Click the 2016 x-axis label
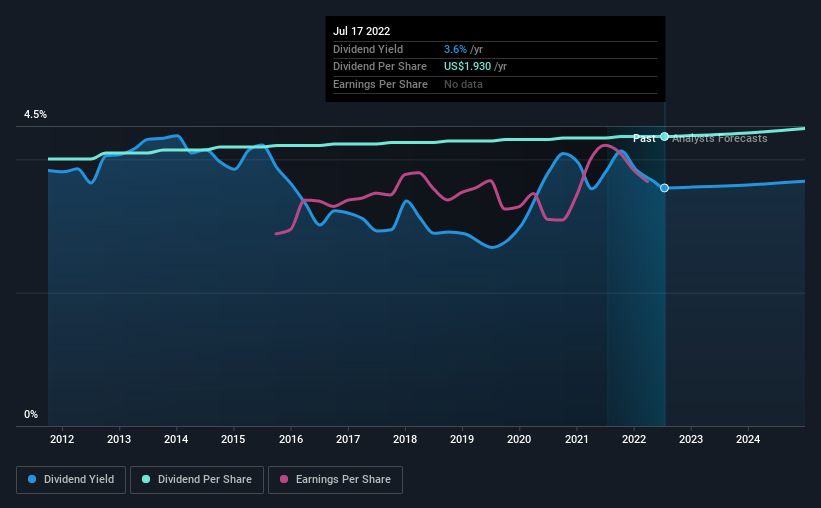 (291, 439)
